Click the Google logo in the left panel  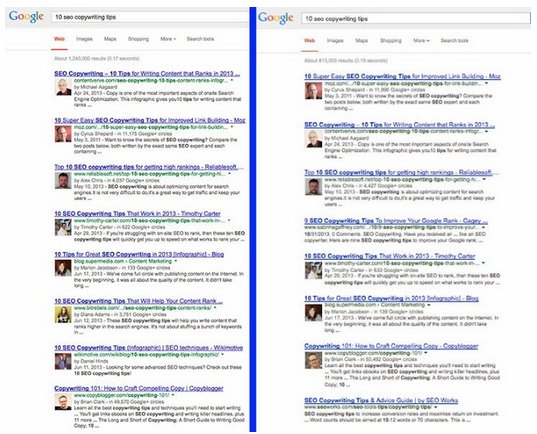[x=26, y=16]
